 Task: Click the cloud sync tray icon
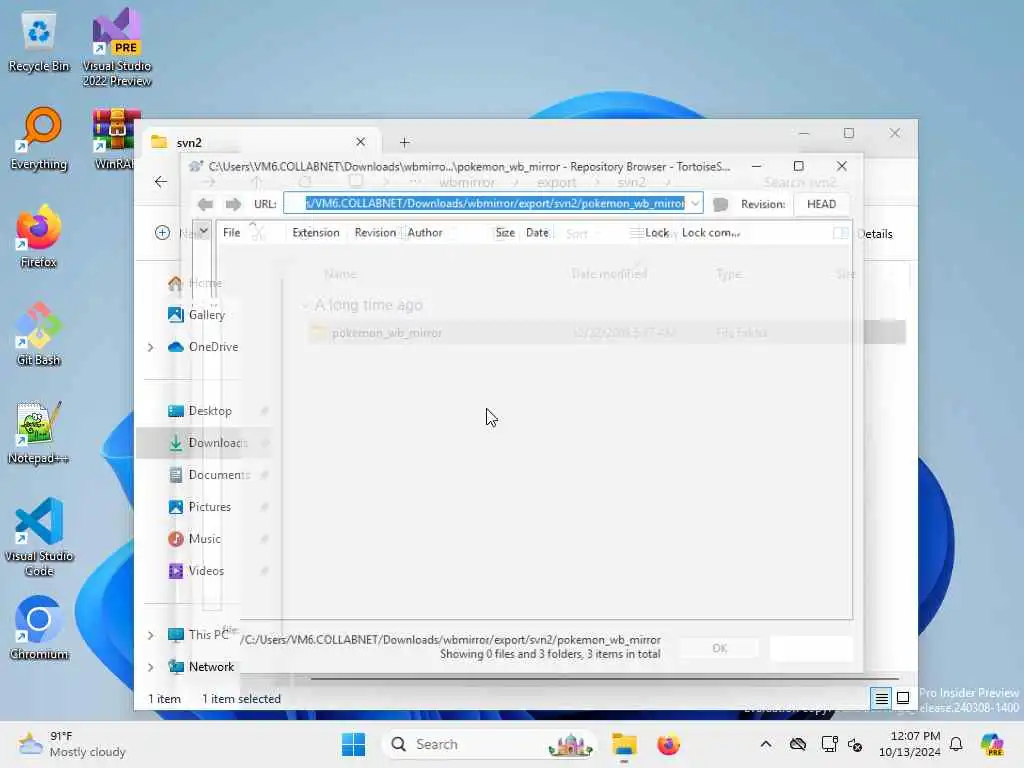click(x=798, y=744)
